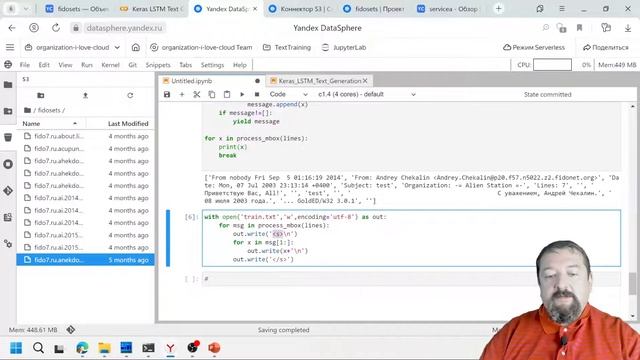Select the fido7.ru.anekdo... file
The image size is (640, 360).
(86, 260)
